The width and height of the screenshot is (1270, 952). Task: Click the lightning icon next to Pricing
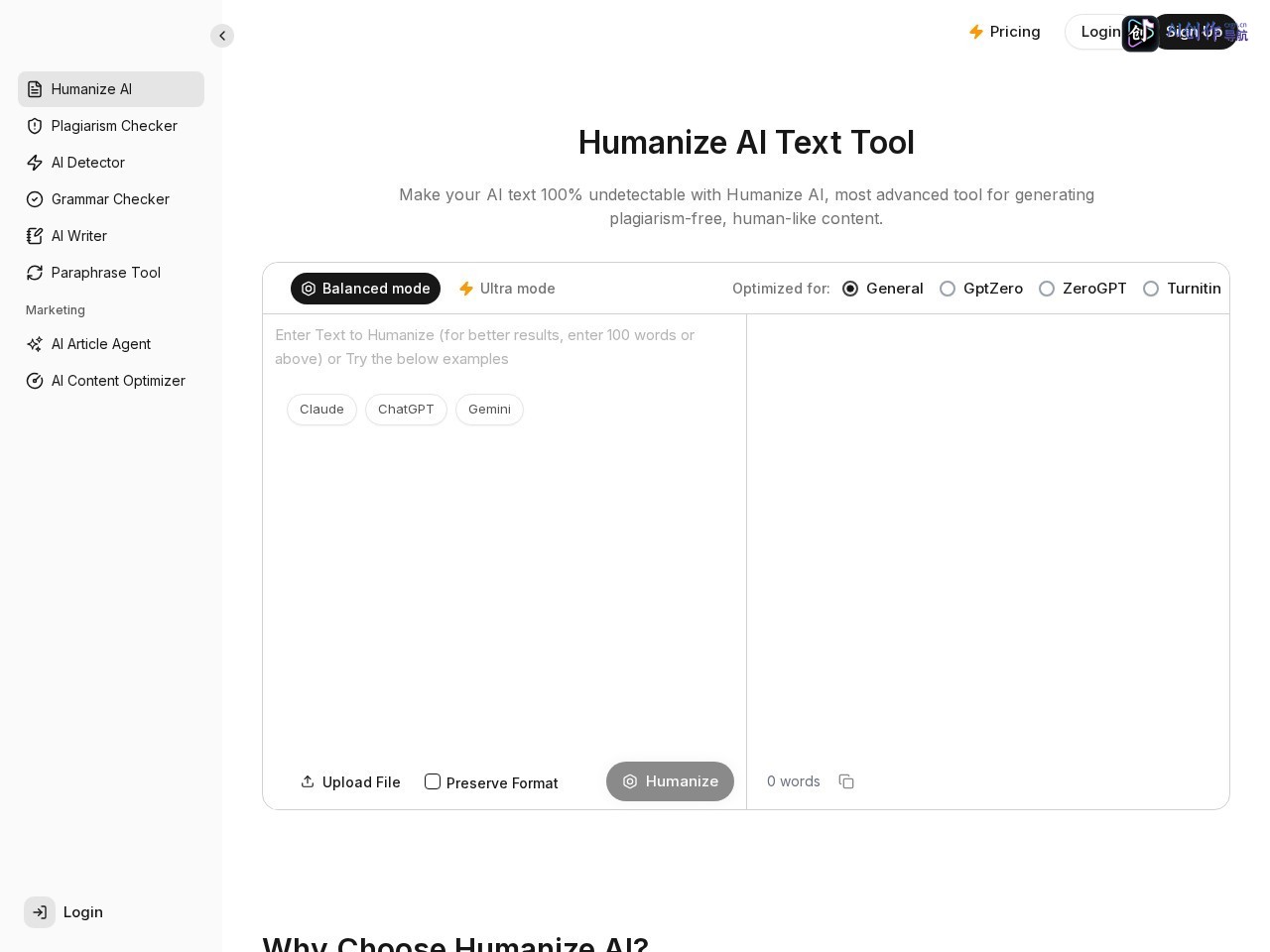pos(976,32)
